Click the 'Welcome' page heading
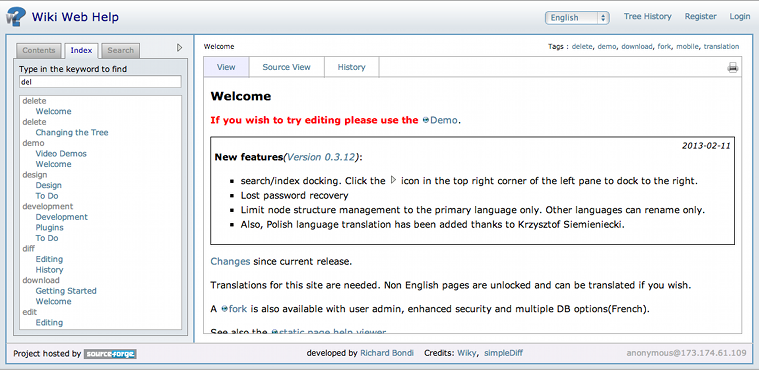The width and height of the screenshot is (759, 370). 241,96
